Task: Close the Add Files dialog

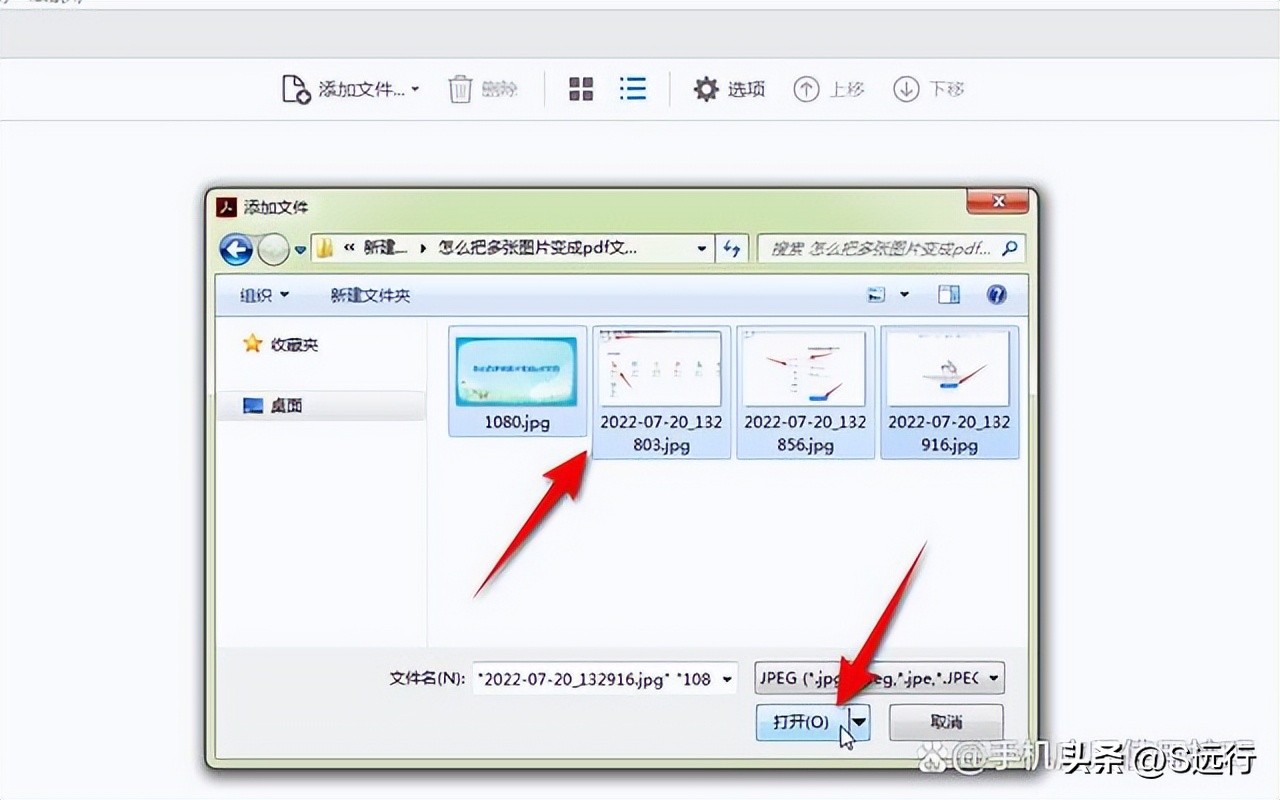Action: click(x=997, y=203)
